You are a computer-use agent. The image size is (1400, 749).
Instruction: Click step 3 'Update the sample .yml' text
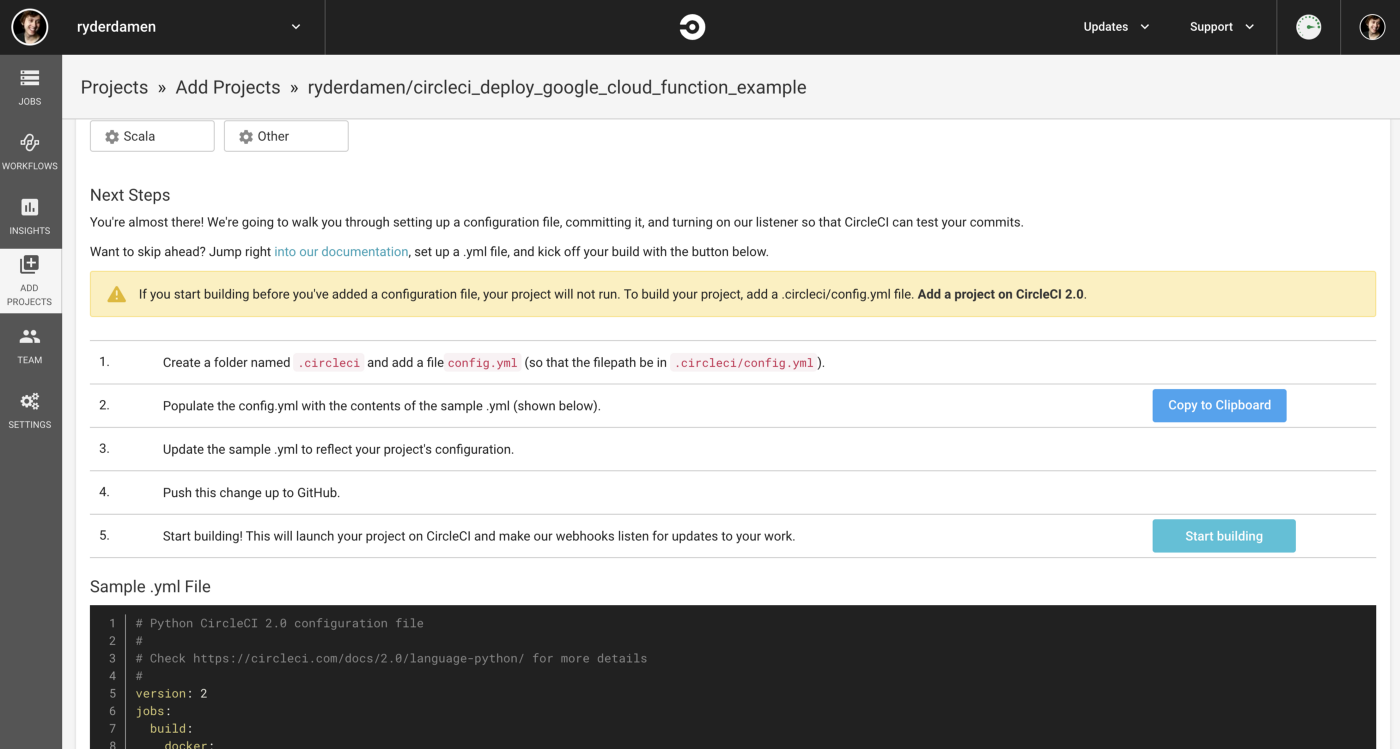(338, 449)
